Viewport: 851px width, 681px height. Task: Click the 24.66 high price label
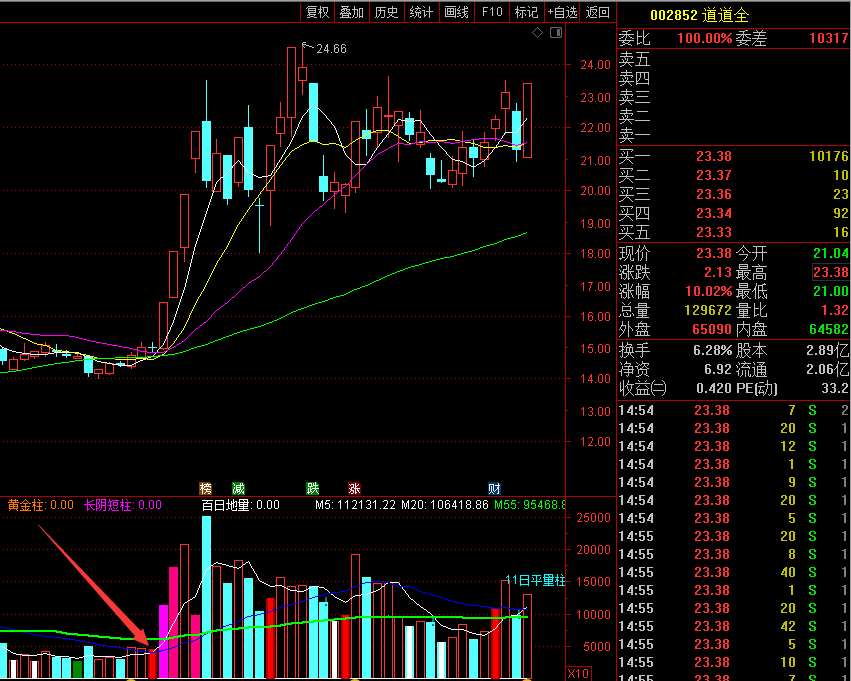tap(331, 49)
